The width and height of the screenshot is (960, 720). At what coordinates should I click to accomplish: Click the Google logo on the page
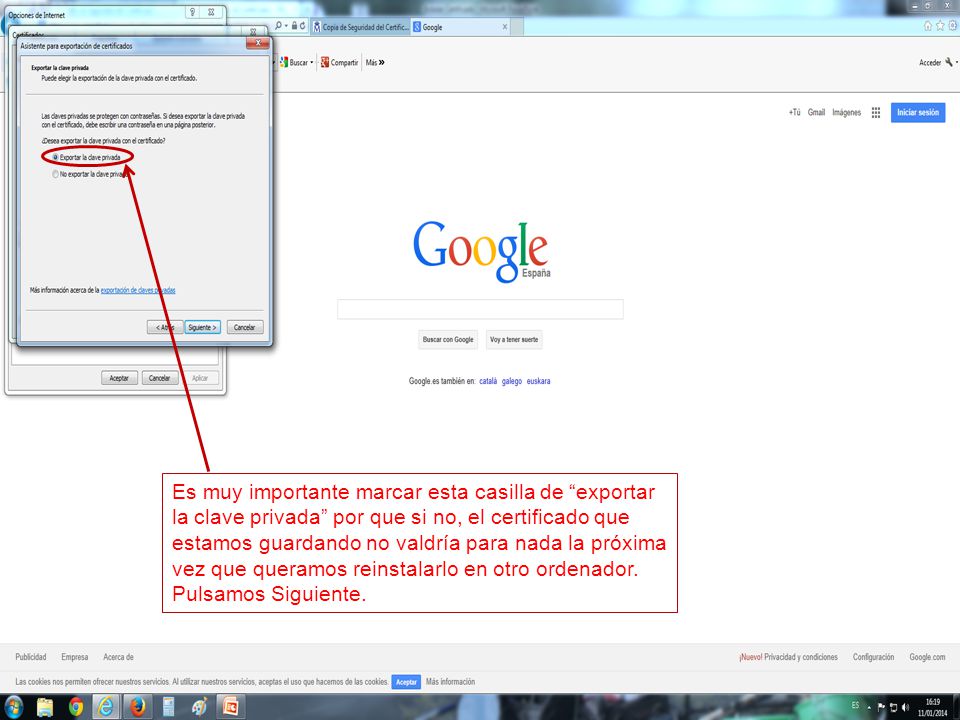(x=481, y=252)
